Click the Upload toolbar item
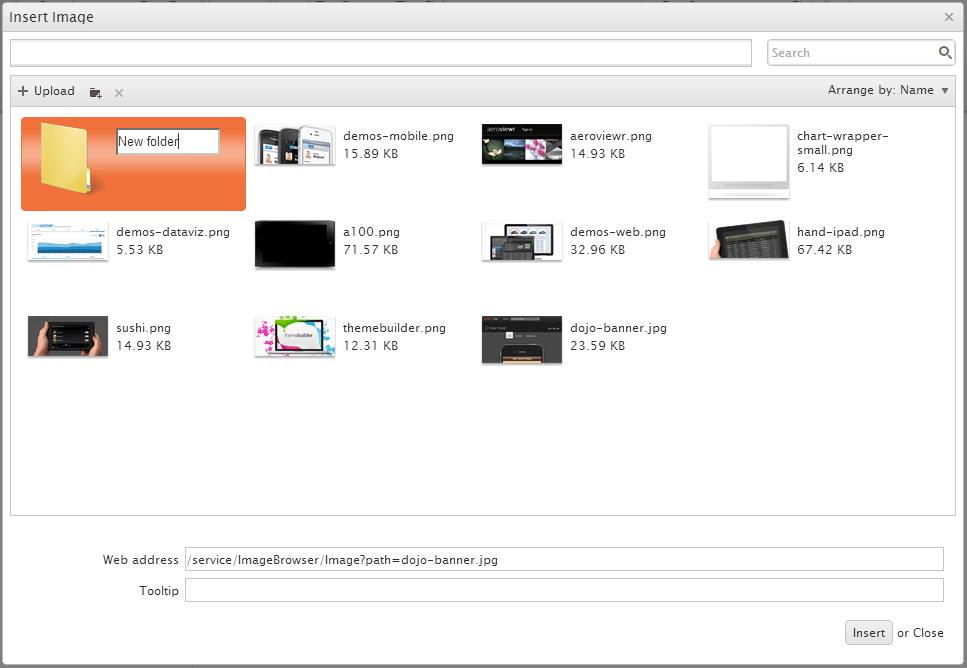 [46, 90]
